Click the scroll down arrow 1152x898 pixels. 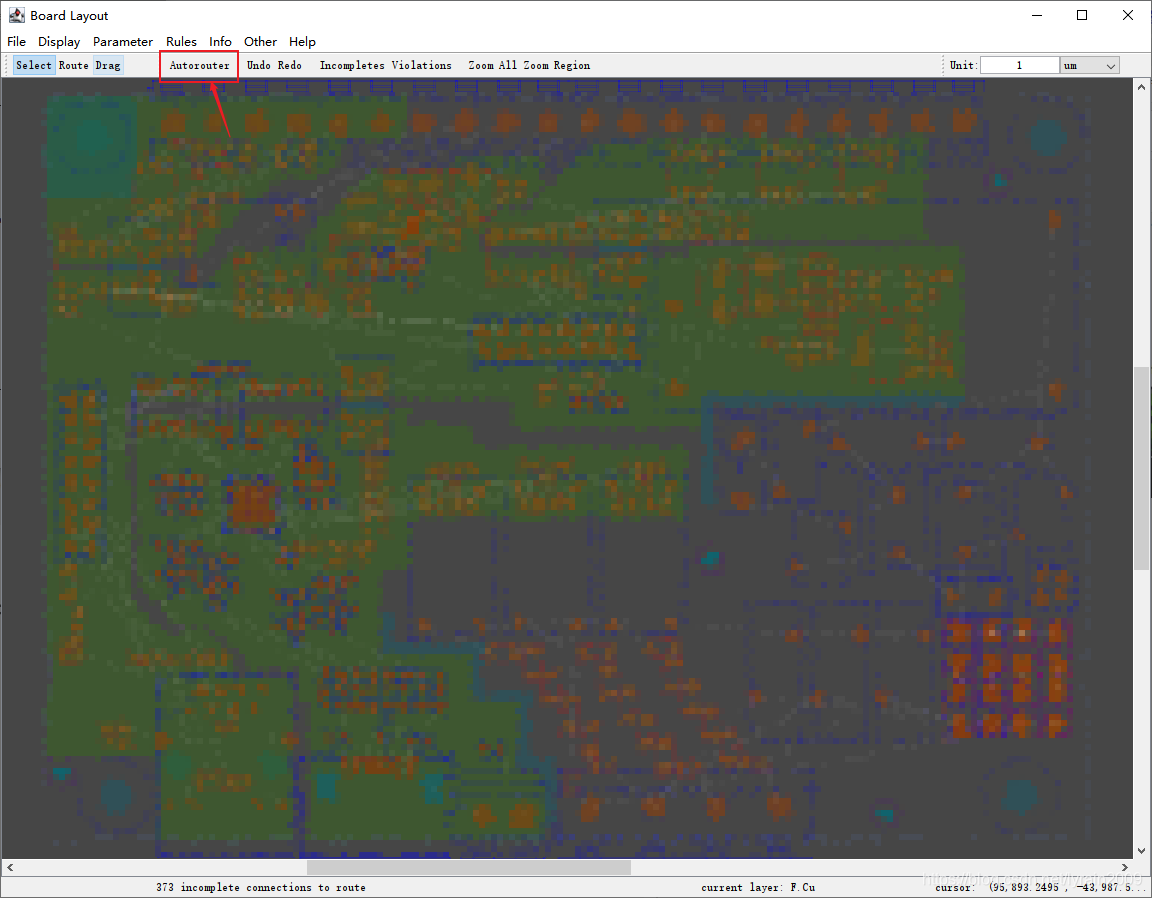tap(1141, 851)
